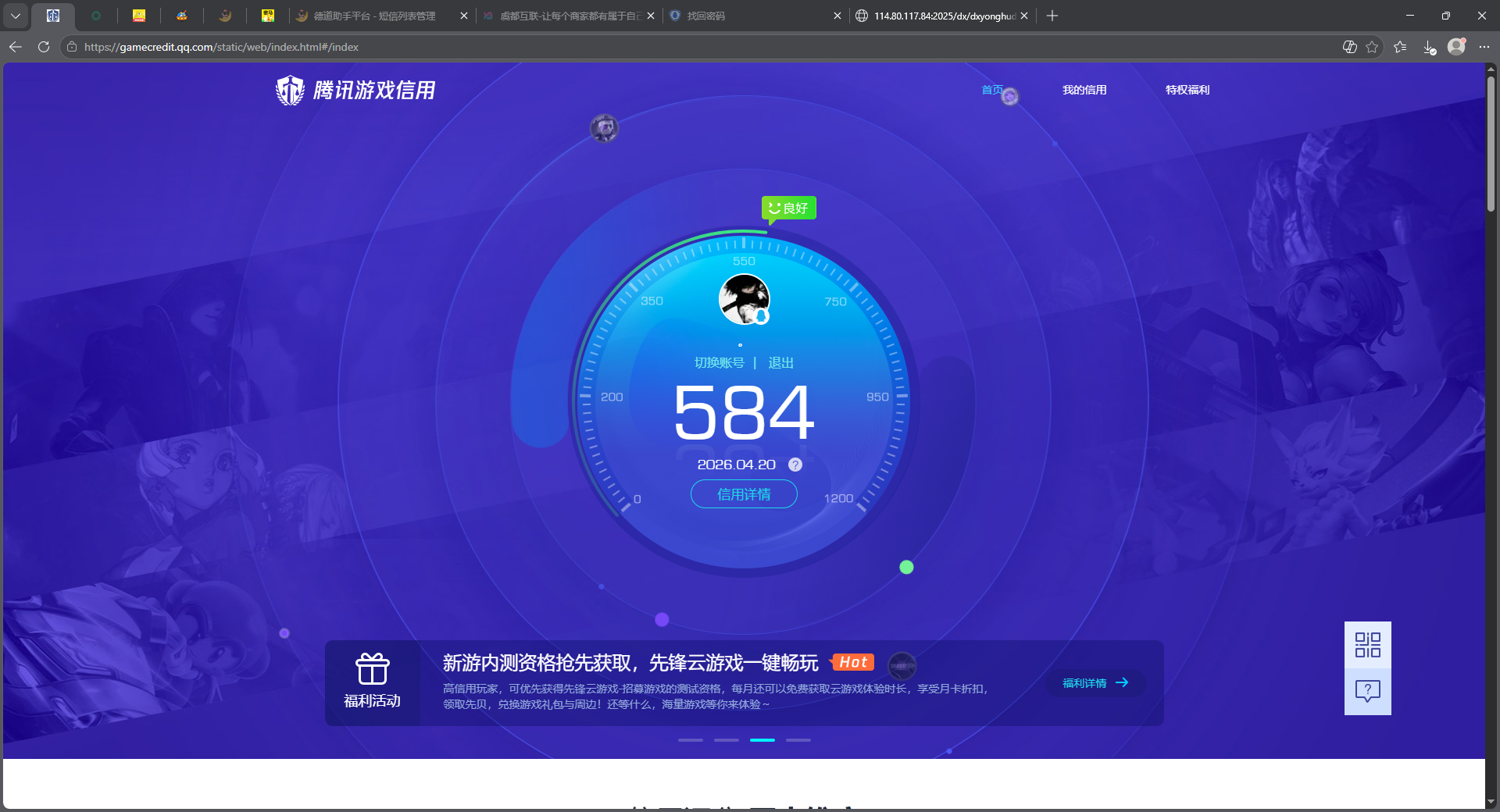Click the page reload icon

[x=43, y=47]
